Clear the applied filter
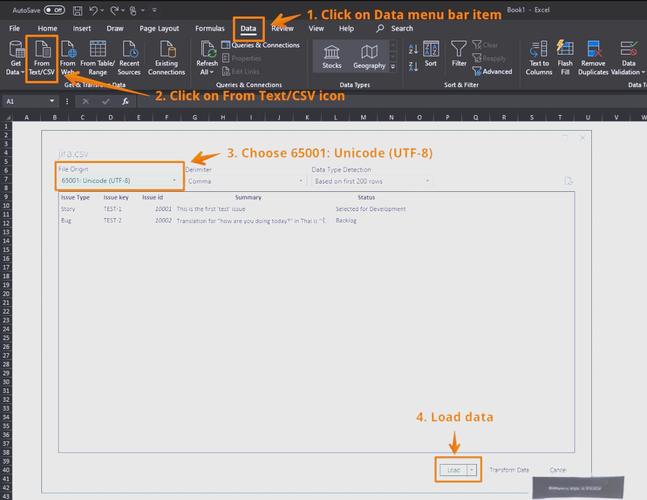Viewport: 647px width, 500px height. (485, 45)
